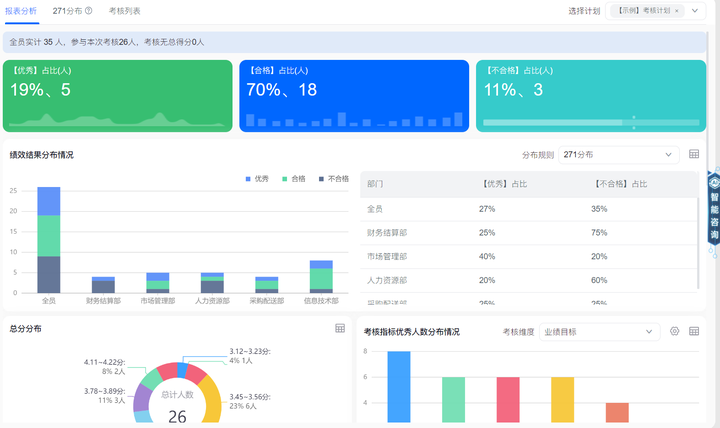The width and height of the screenshot is (720, 428).
Task: Select the 人力资源部 table row
Action: pos(529,280)
